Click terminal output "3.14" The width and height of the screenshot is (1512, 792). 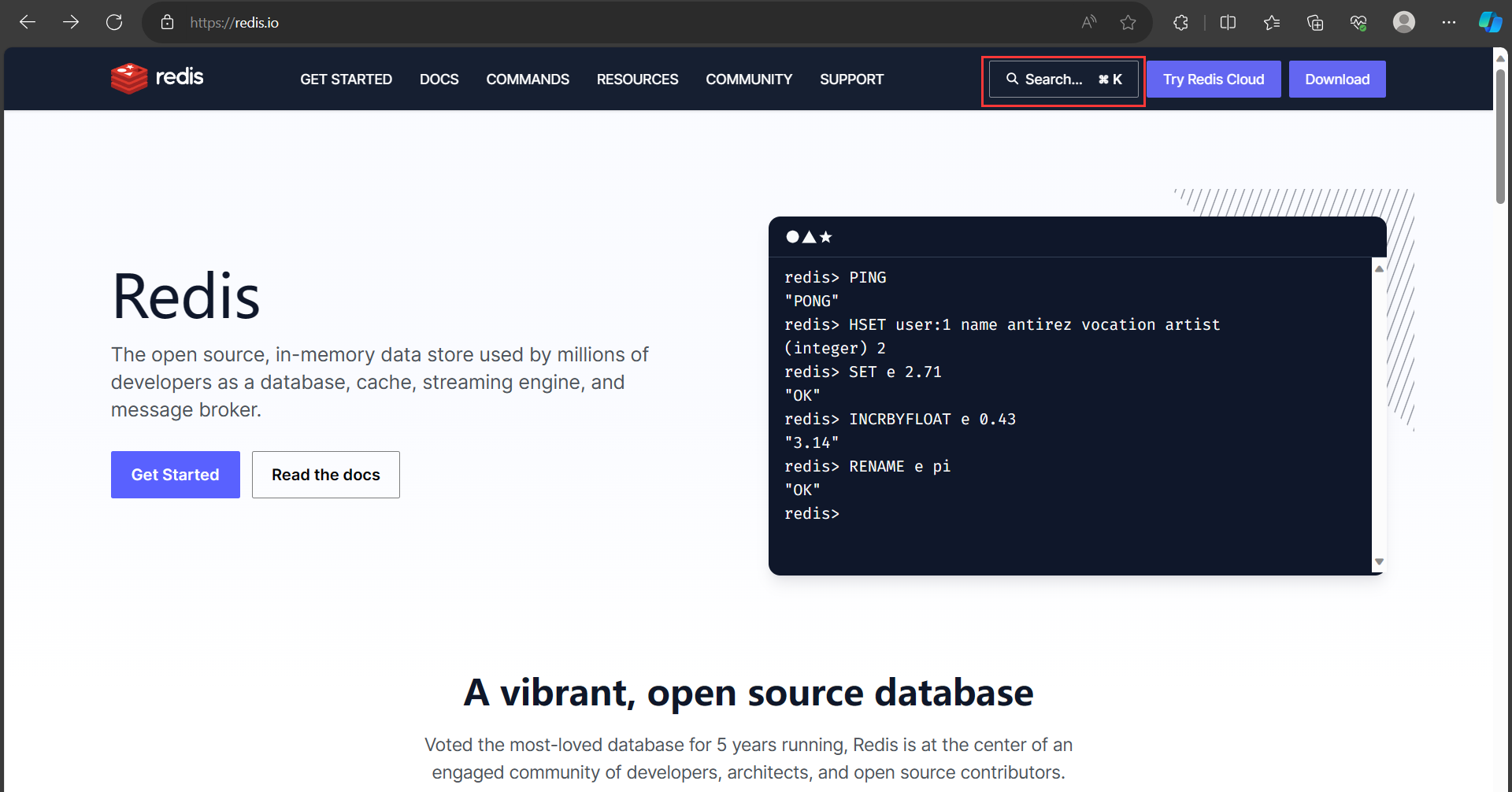812,442
